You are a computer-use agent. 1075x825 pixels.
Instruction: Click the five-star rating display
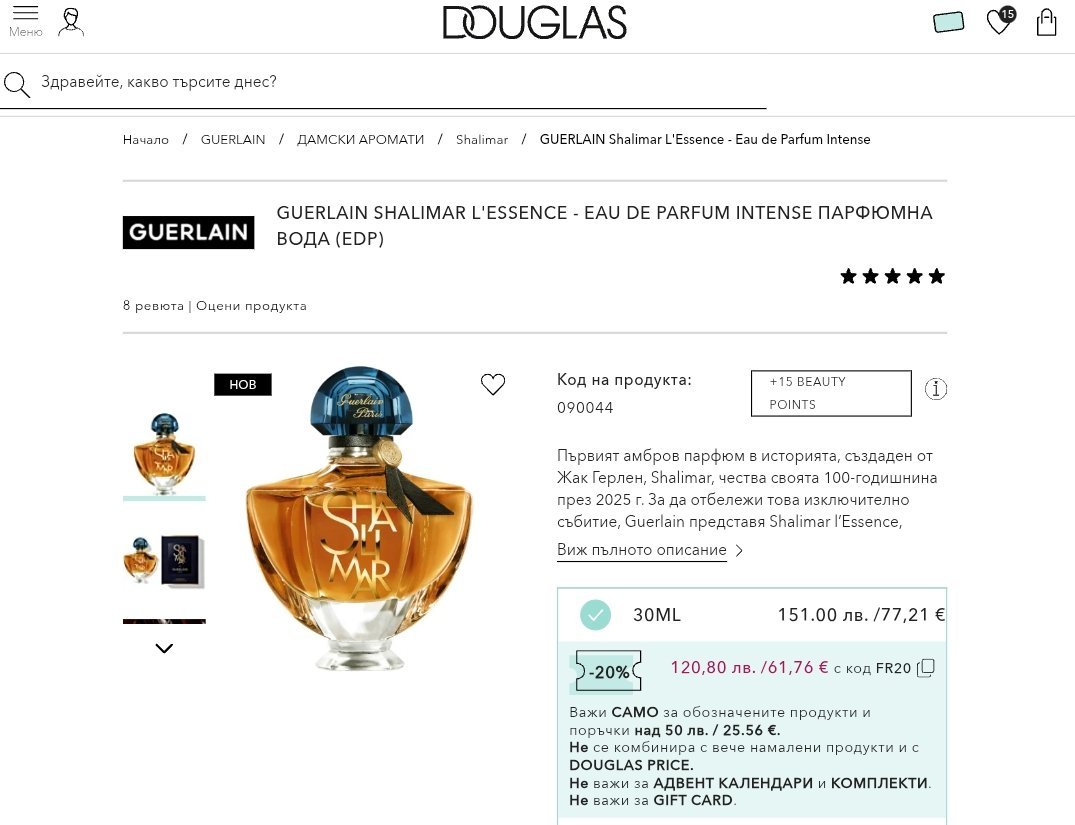[893, 276]
